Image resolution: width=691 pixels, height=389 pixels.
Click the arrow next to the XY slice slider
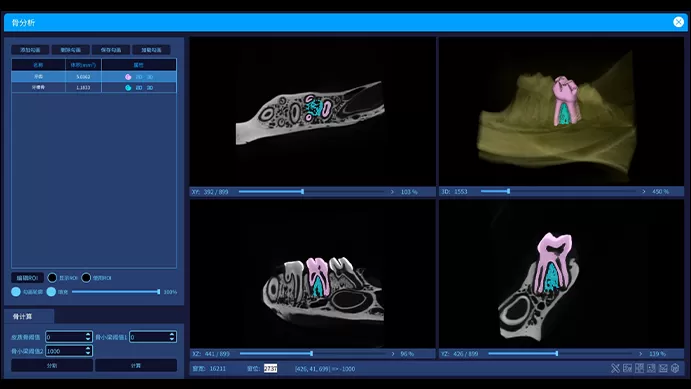click(x=392, y=192)
